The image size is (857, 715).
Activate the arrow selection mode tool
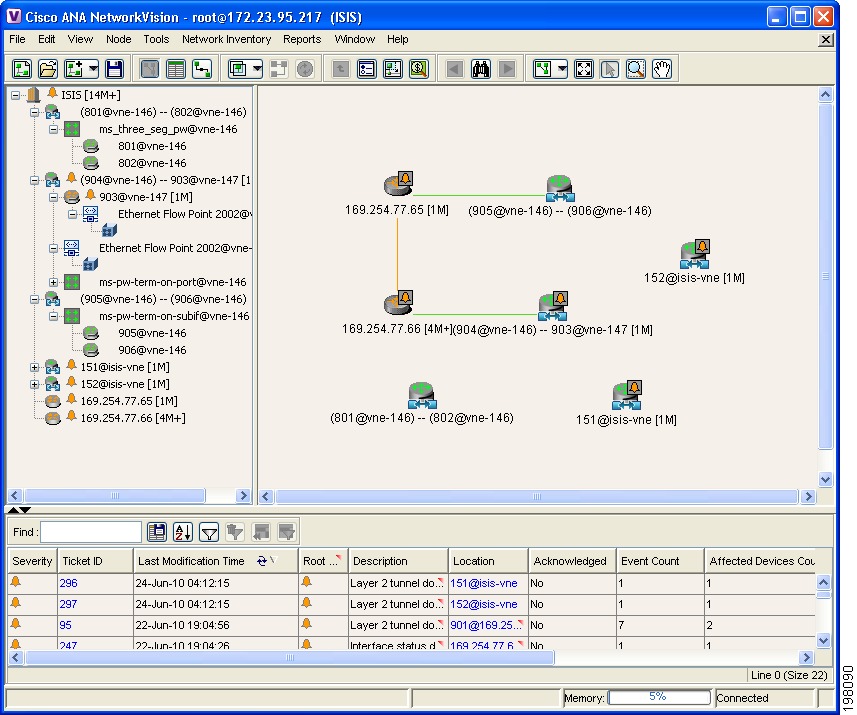coord(609,69)
